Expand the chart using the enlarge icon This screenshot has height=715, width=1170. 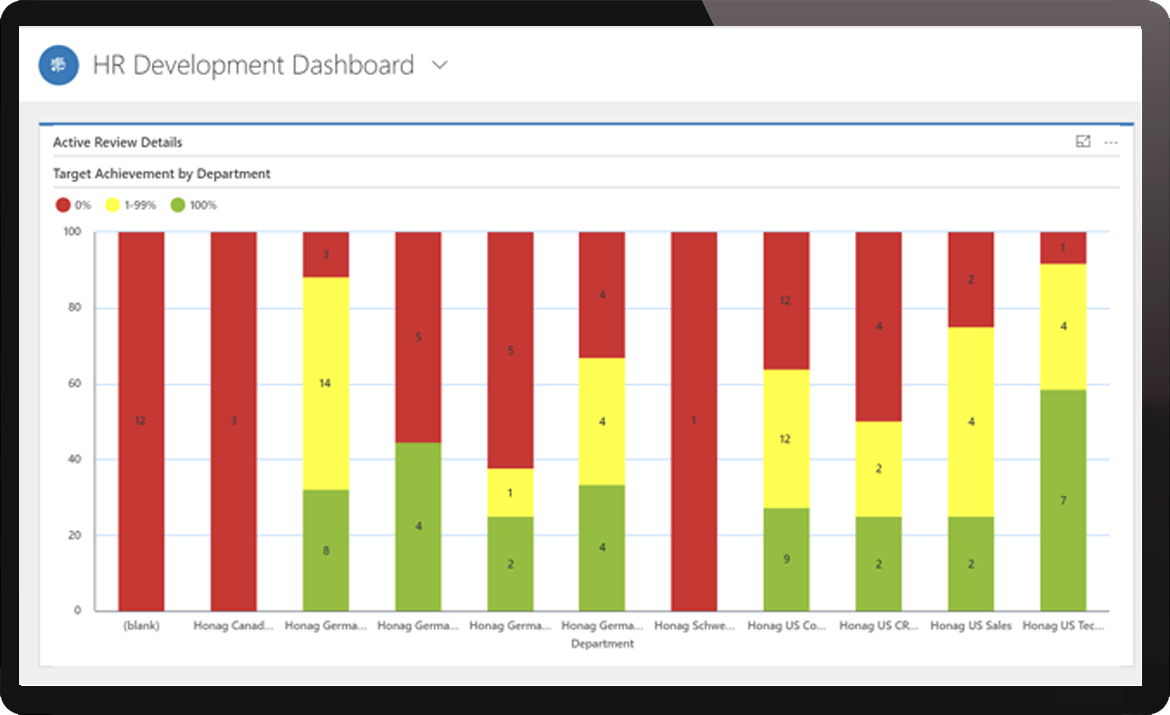(x=1082, y=142)
